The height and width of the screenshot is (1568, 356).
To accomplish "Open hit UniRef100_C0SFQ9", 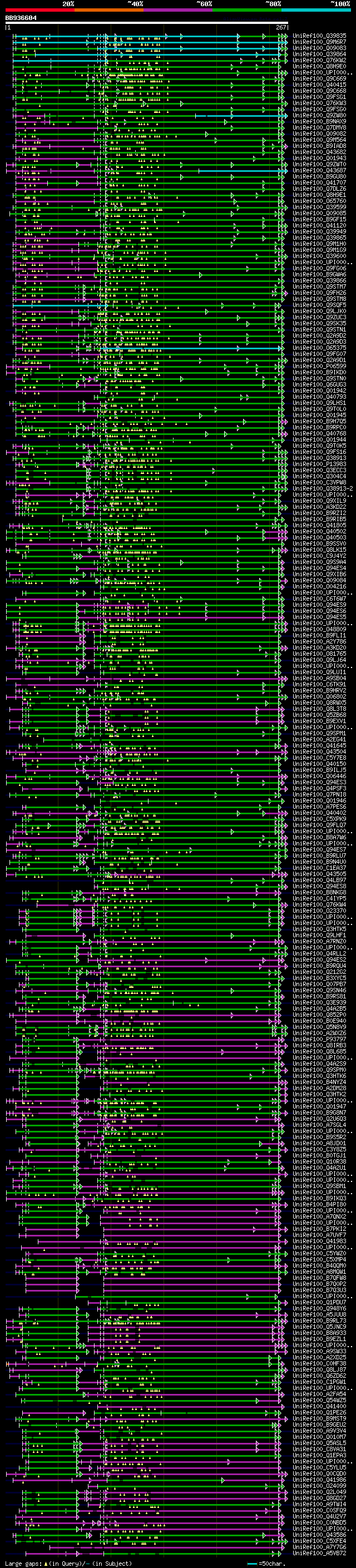I will click(x=319, y=1510).
